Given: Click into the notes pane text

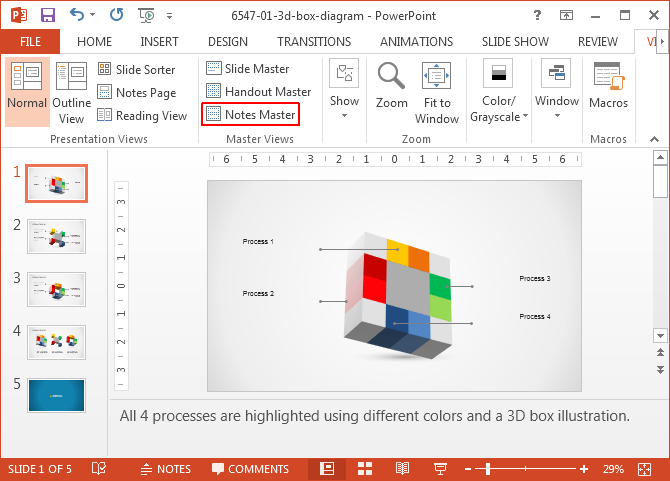Looking at the screenshot, I should tap(374, 416).
